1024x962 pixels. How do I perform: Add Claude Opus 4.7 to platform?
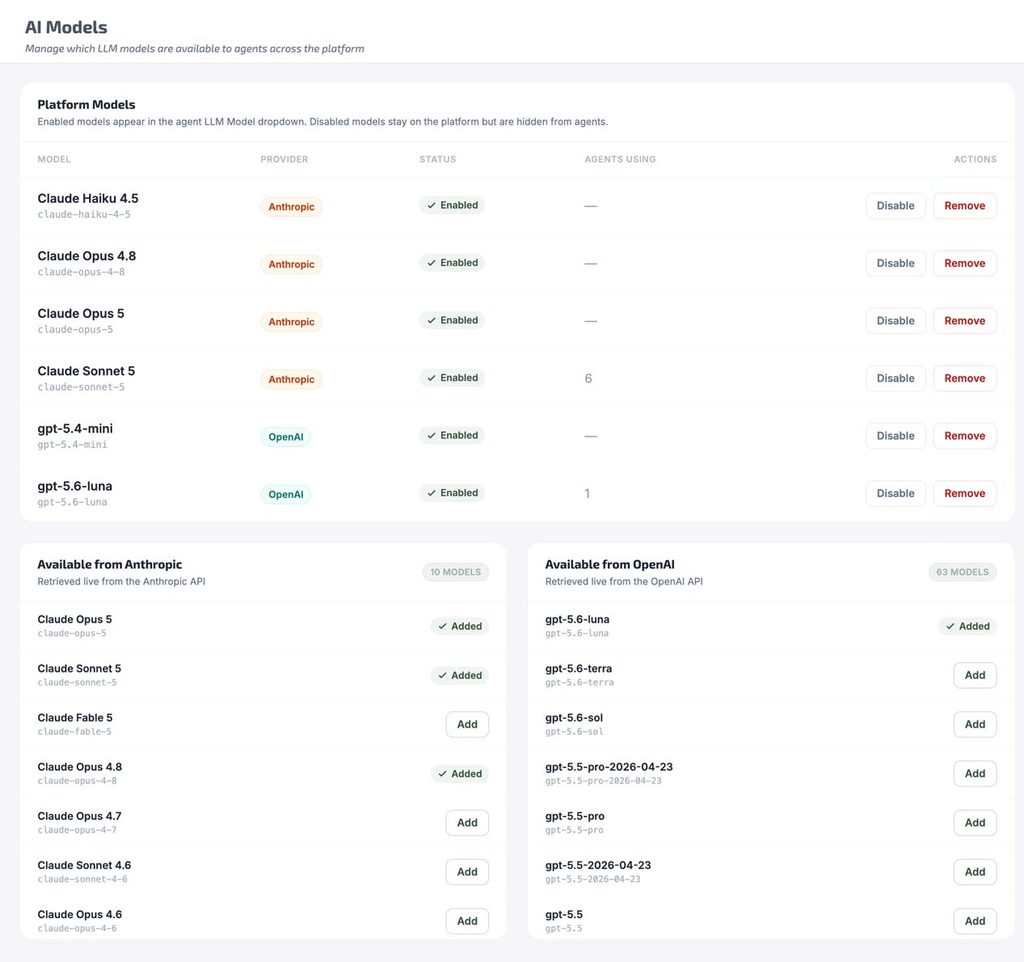(467, 823)
